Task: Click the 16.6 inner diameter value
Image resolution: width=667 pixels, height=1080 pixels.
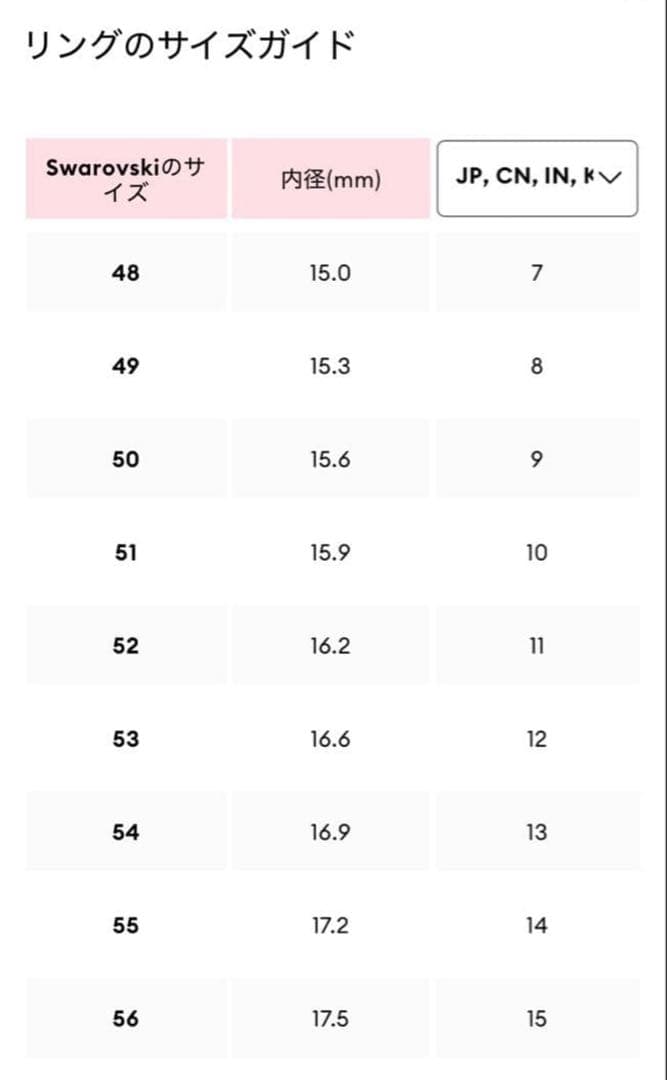Action: 330,739
